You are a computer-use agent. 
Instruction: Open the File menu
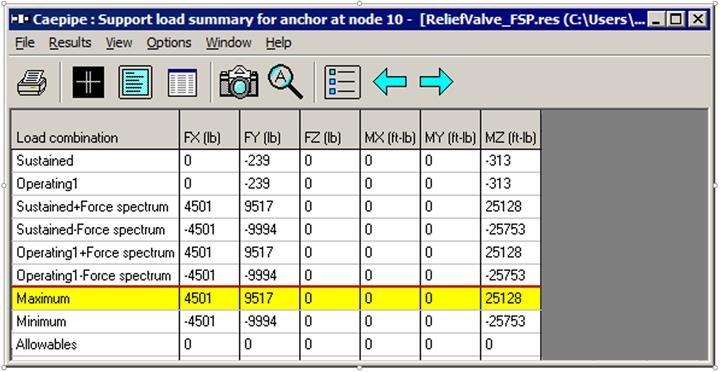(25, 43)
